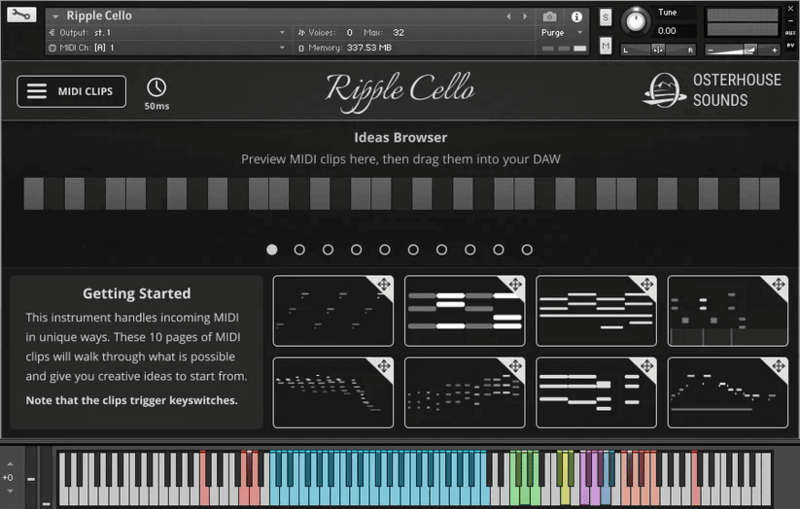Click the keyboard octave down arrow
The image size is (800, 509).
click(10, 491)
